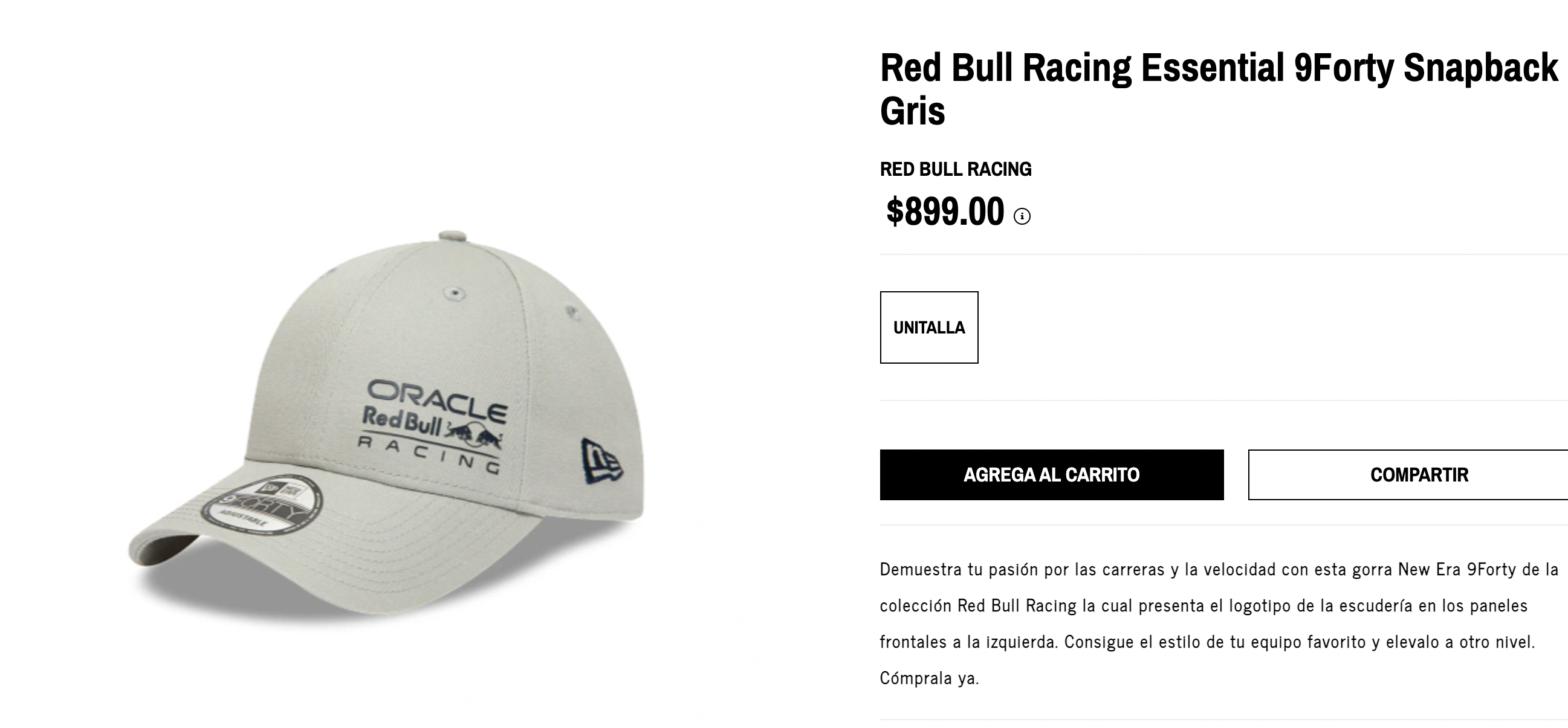Click the top button of the cap
This screenshot has height=728, width=1568.
tap(453, 237)
